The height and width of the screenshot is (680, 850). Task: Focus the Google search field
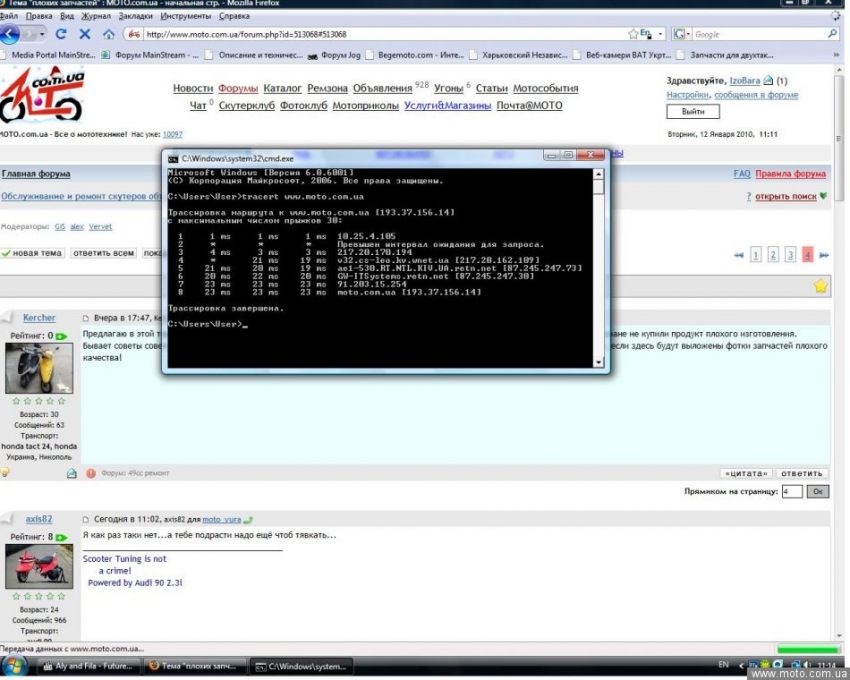tap(759, 34)
